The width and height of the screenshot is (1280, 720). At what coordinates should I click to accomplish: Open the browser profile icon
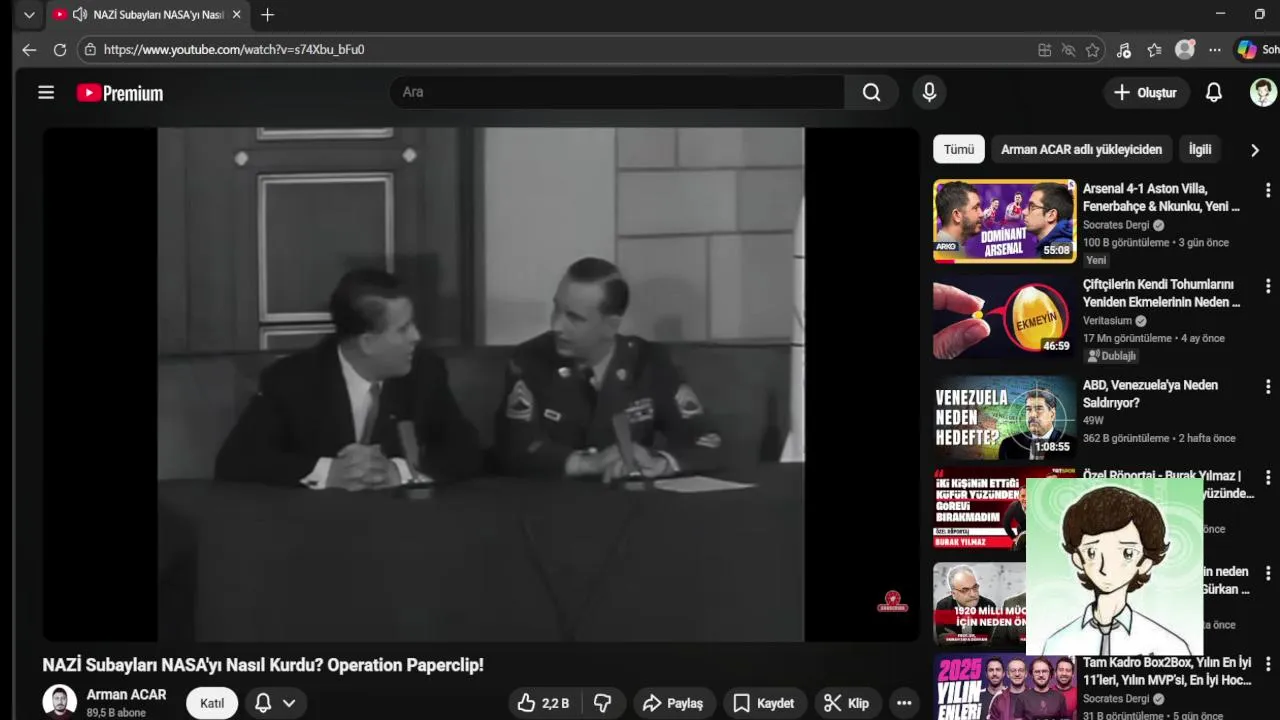[x=1185, y=50]
